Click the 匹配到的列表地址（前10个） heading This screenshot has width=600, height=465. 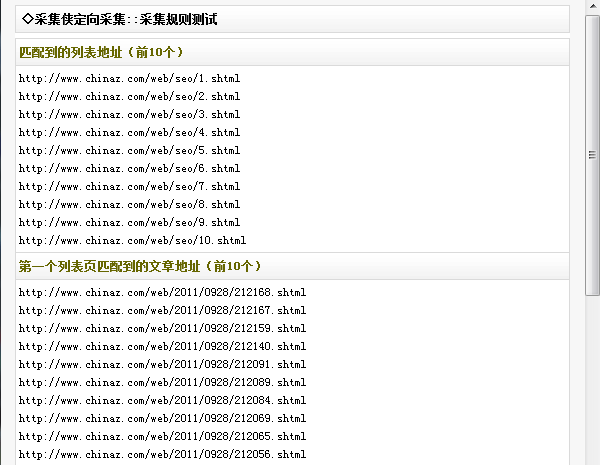(101, 52)
